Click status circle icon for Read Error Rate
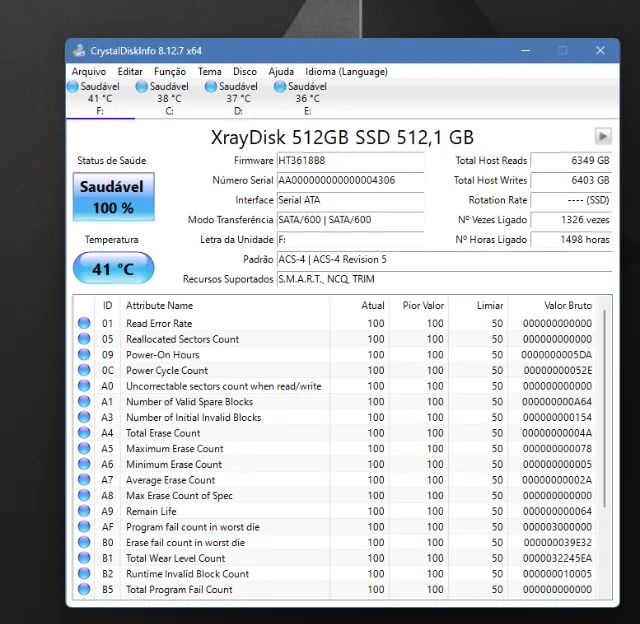640x624 pixels. tap(84, 323)
